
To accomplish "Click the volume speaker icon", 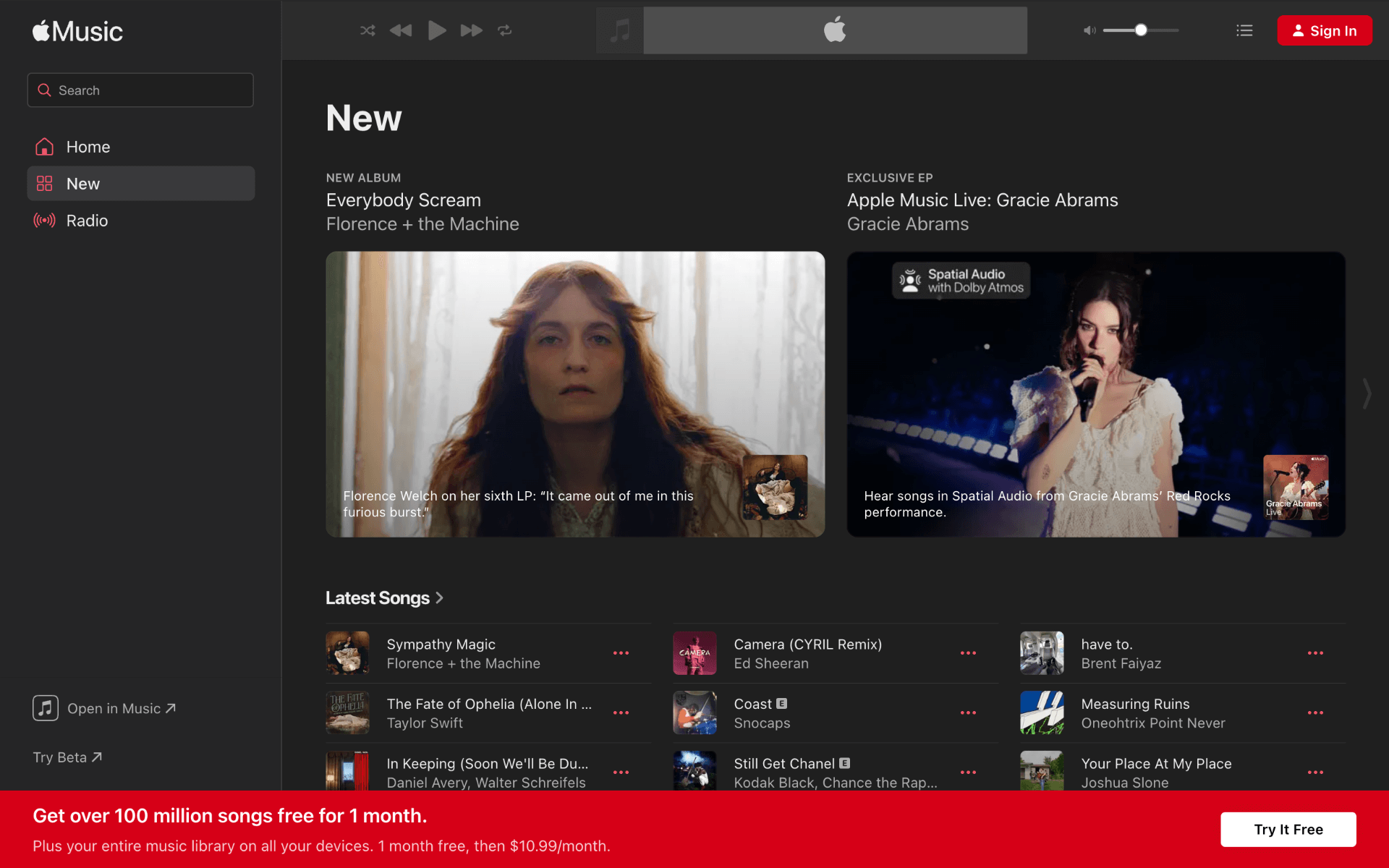I will pyautogui.click(x=1089, y=30).
